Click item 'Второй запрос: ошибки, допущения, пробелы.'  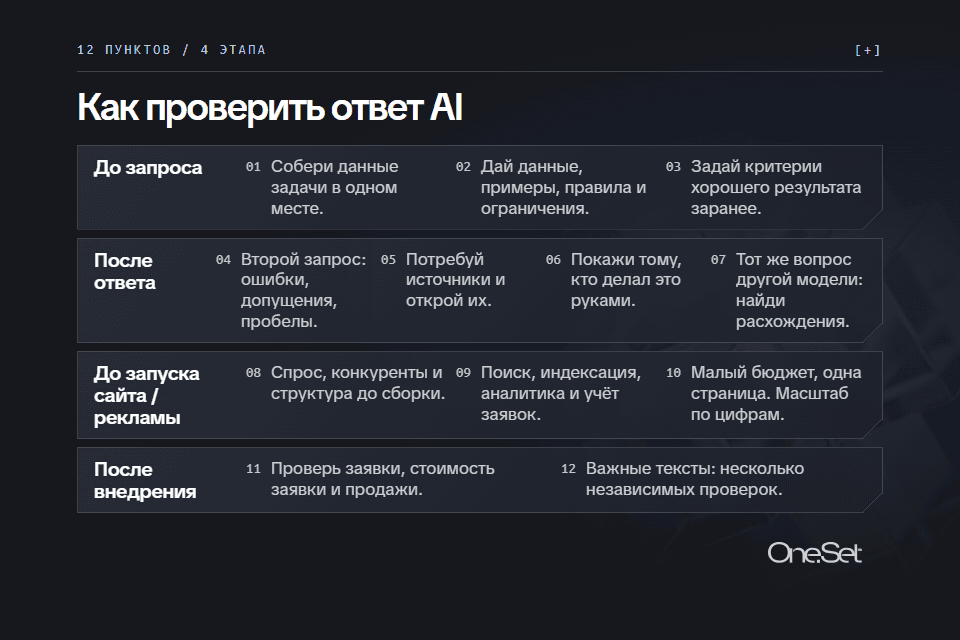click(x=303, y=290)
